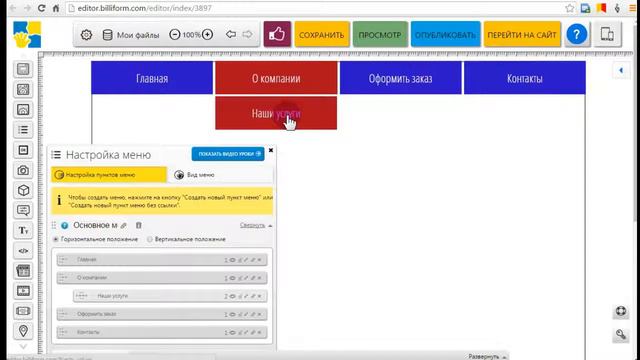Select the image gallery tool in sidebar
This screenshot has height=360, width=640.
[x=23, y=89]
